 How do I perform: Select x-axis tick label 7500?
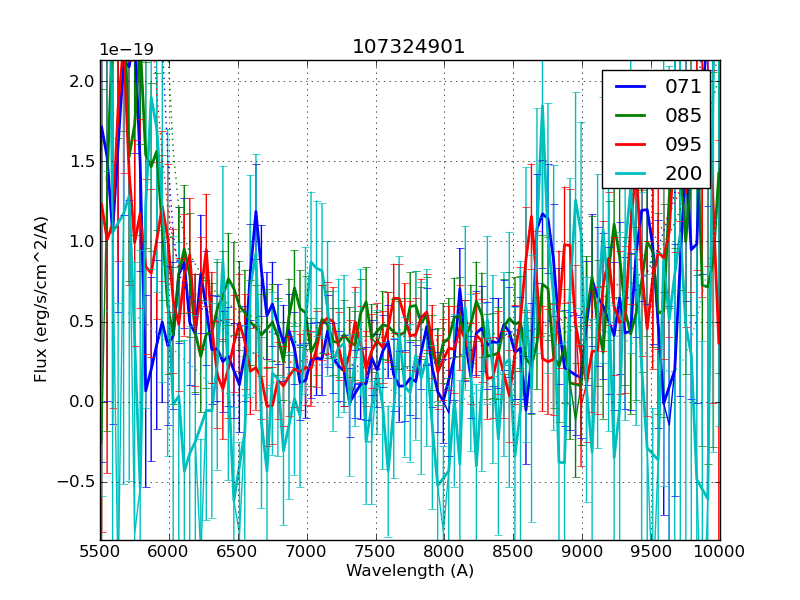pos(376,551)
